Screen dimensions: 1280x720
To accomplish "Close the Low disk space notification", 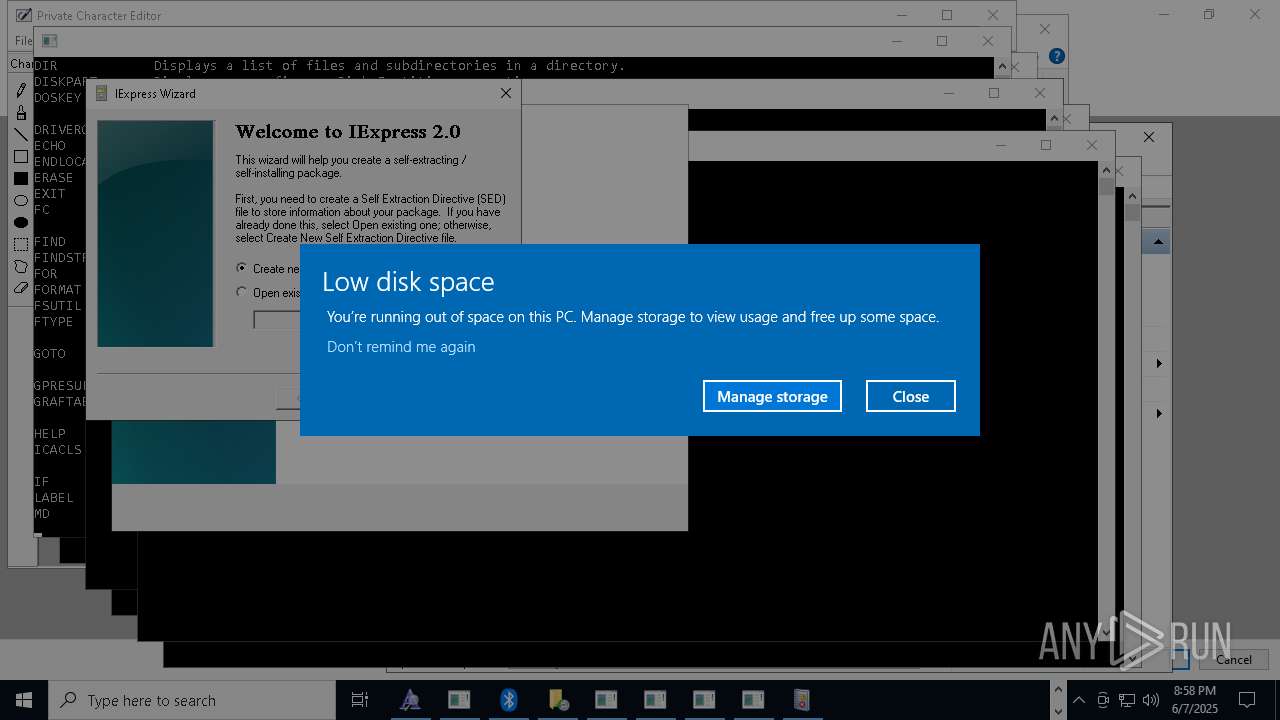I will (x=911, y=396).
